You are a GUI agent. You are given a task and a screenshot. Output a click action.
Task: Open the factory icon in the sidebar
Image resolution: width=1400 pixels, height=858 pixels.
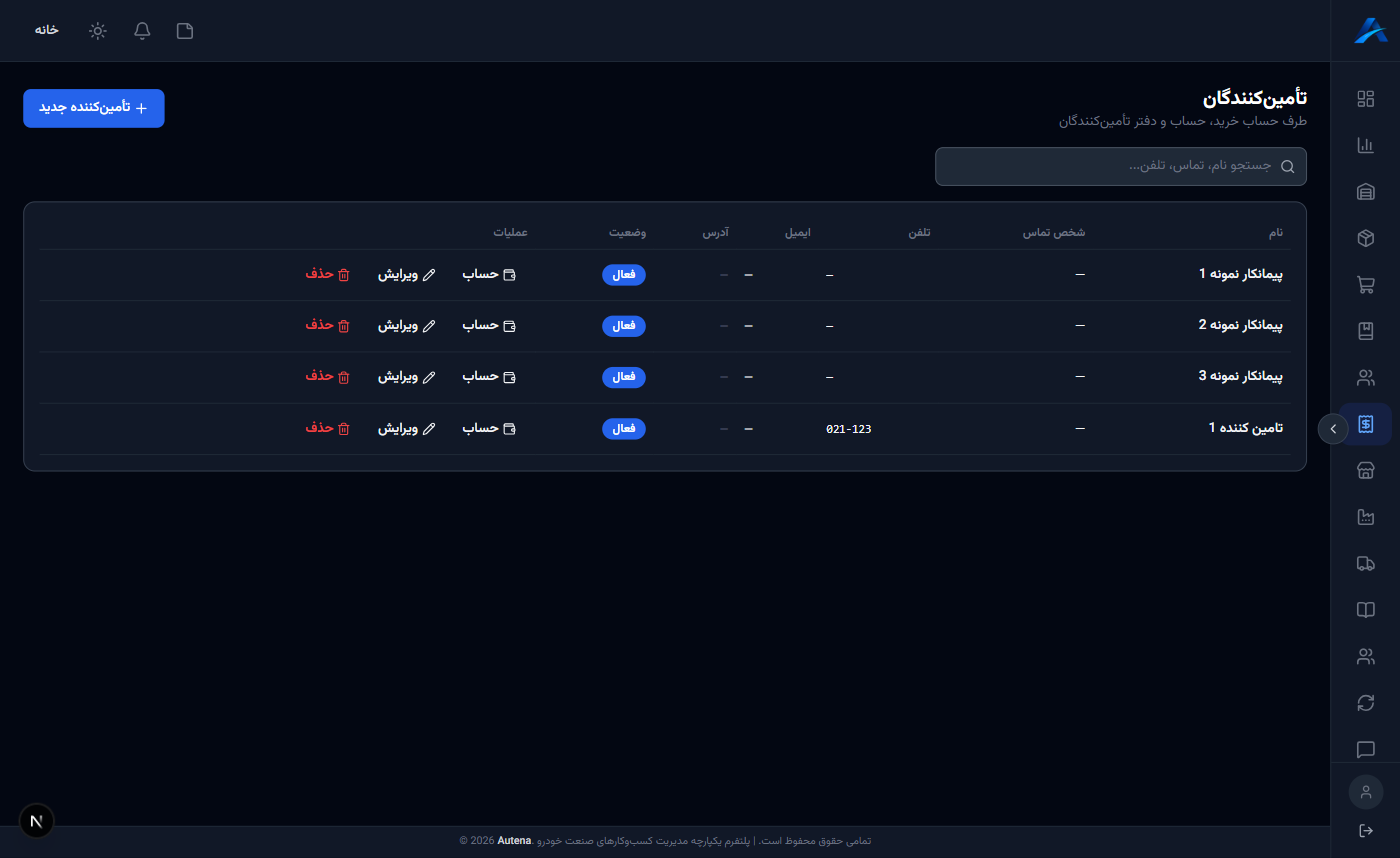1365,517
